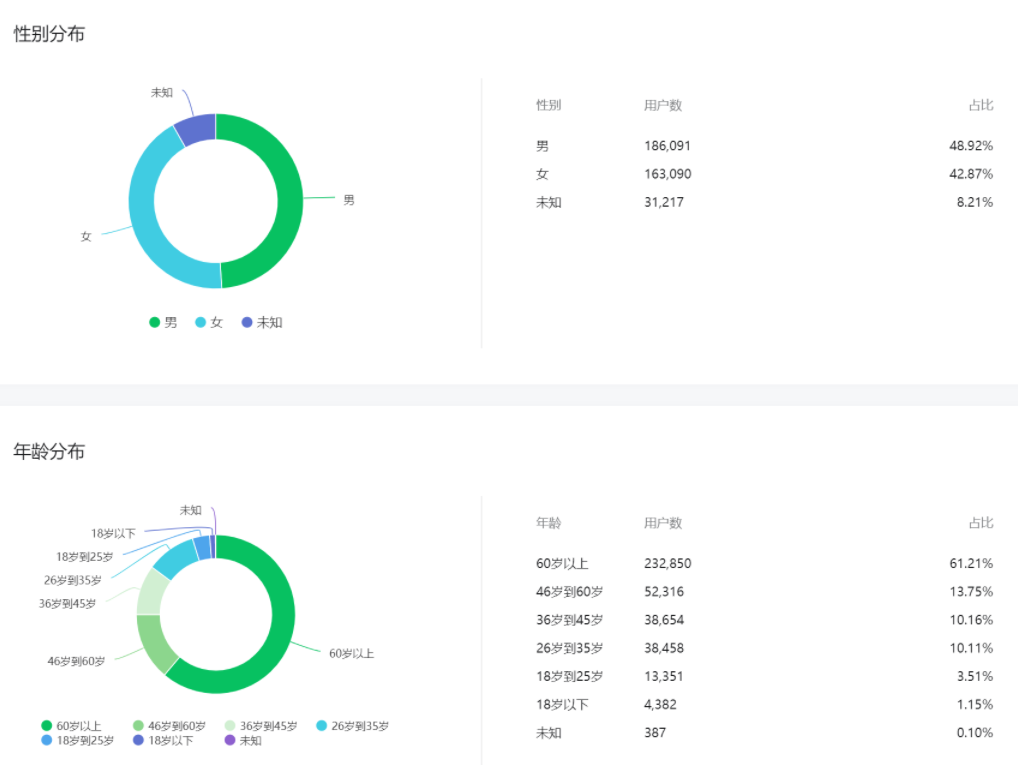Toggle 36岁到45岁 legend entry in age chart
This screenshot has height=765, width=1018.
tap(261, 726)
